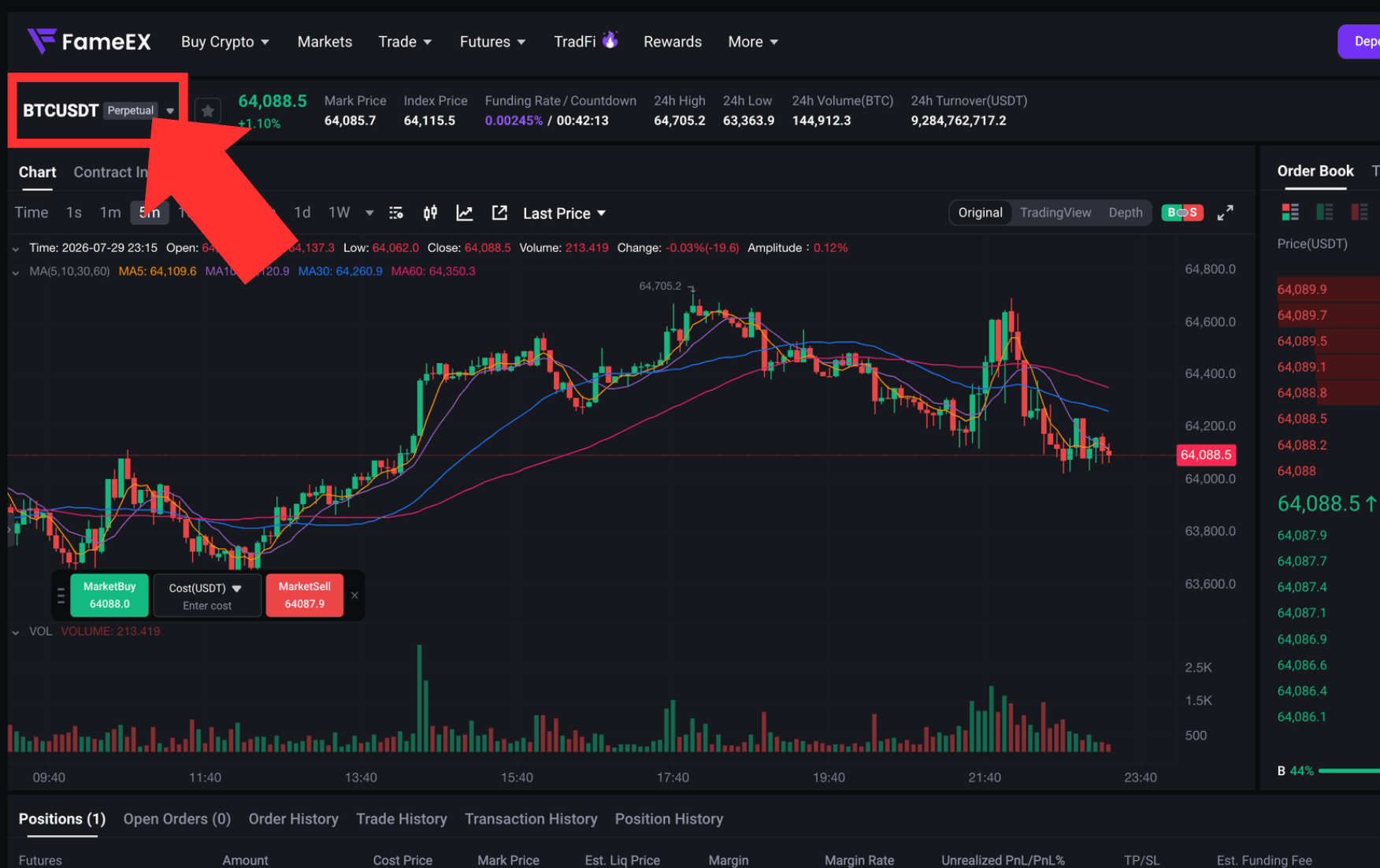Viewport: 1380px width, 868px height.
Task: Click the Enter cost input field
Action: point(207,606)
